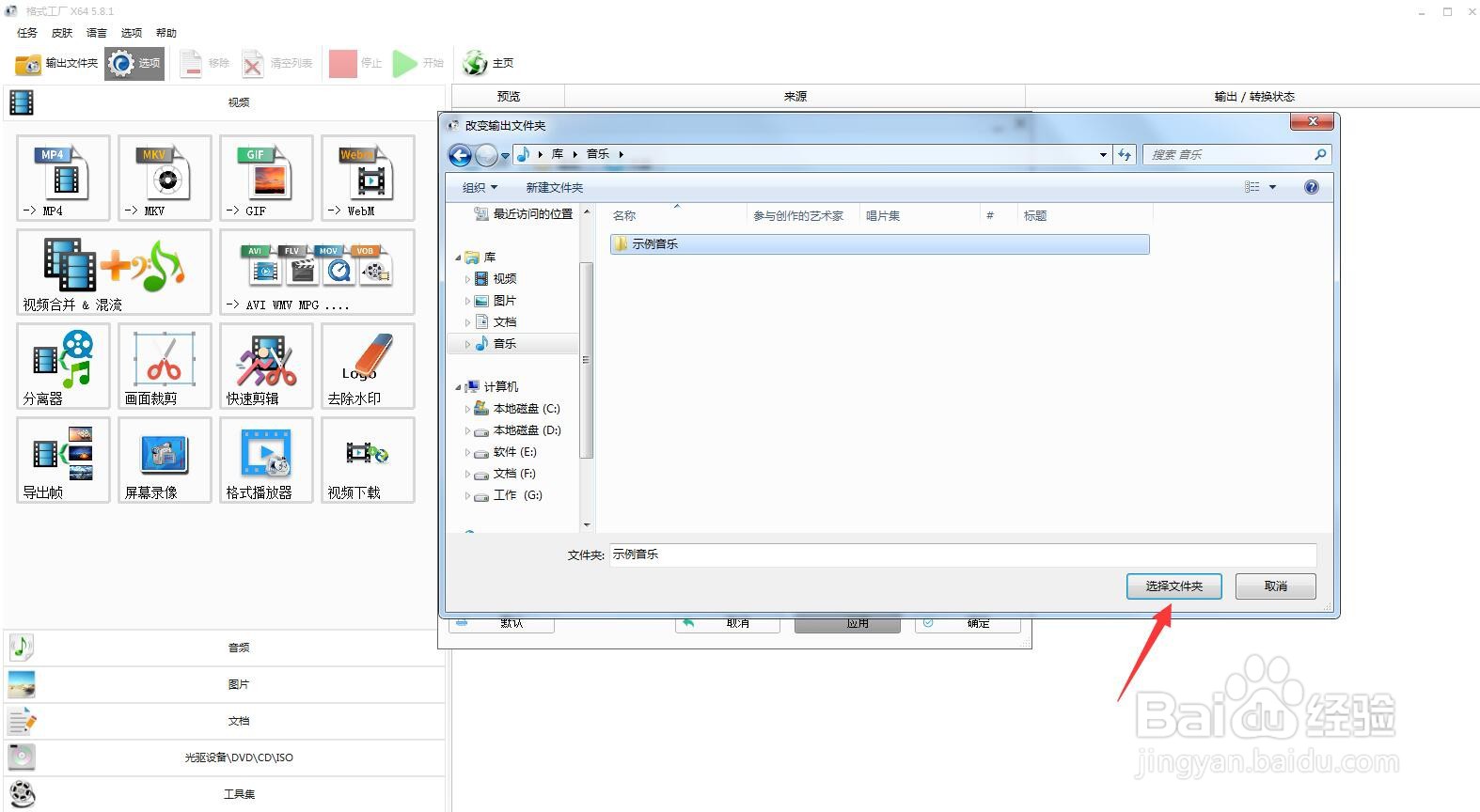The height and width of the screenshot is (812, 1480).
Task: Select 最近访问的位置 in navigation tree
Action: click(x=524, y=214)
